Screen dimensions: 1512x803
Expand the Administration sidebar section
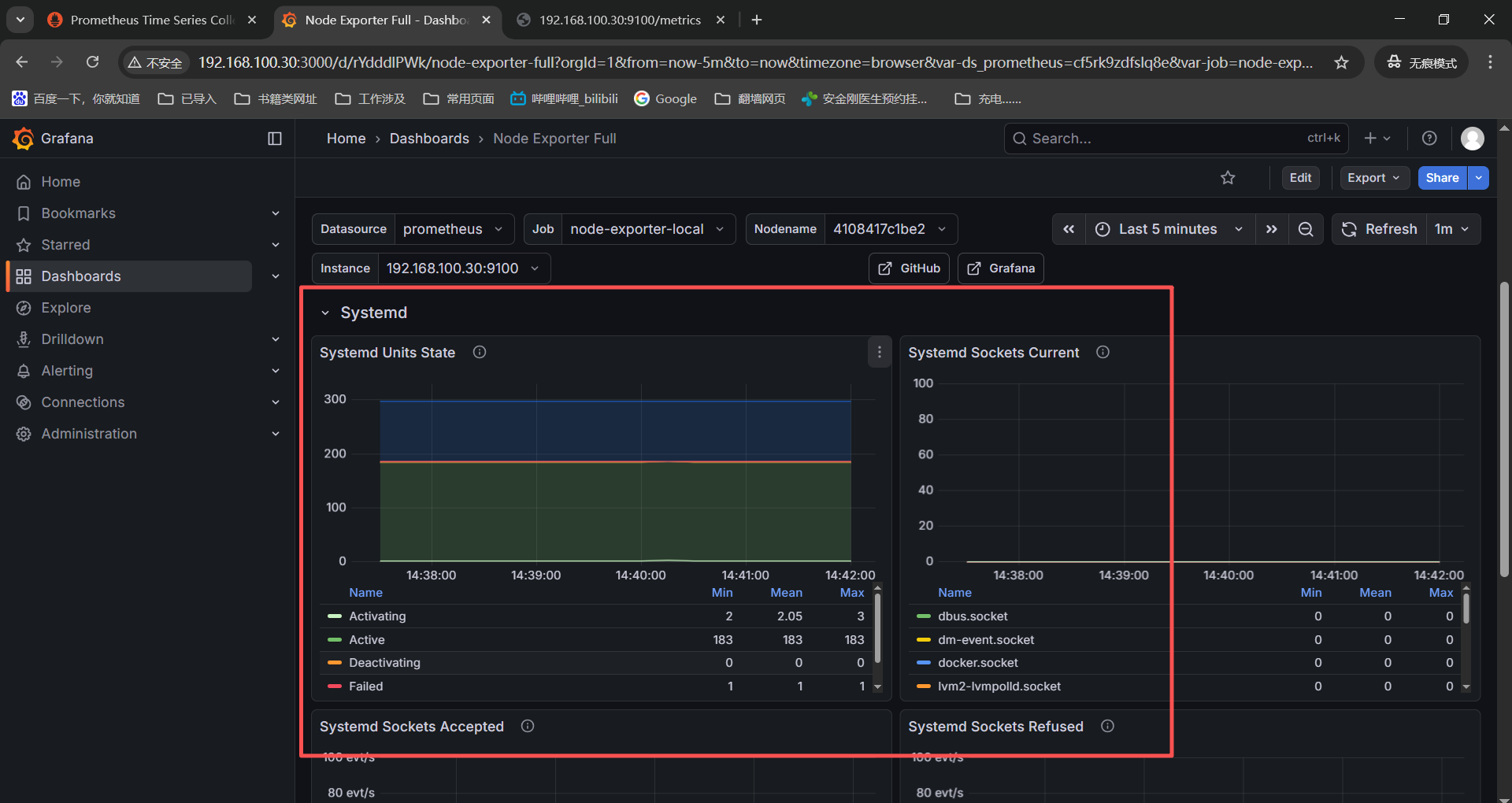[x=276, y=434]
